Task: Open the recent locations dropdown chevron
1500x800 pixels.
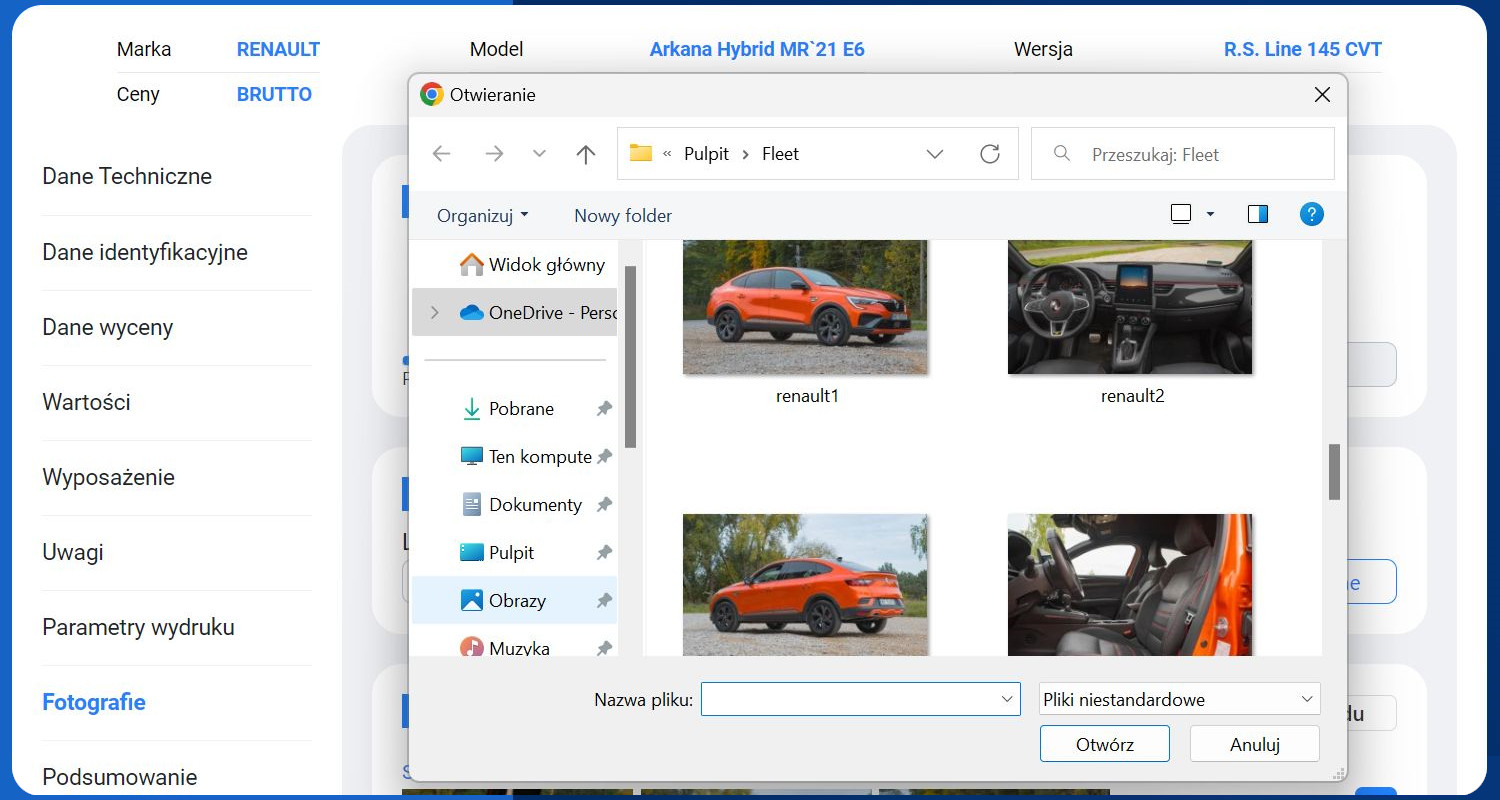Action: coord(540,154)
